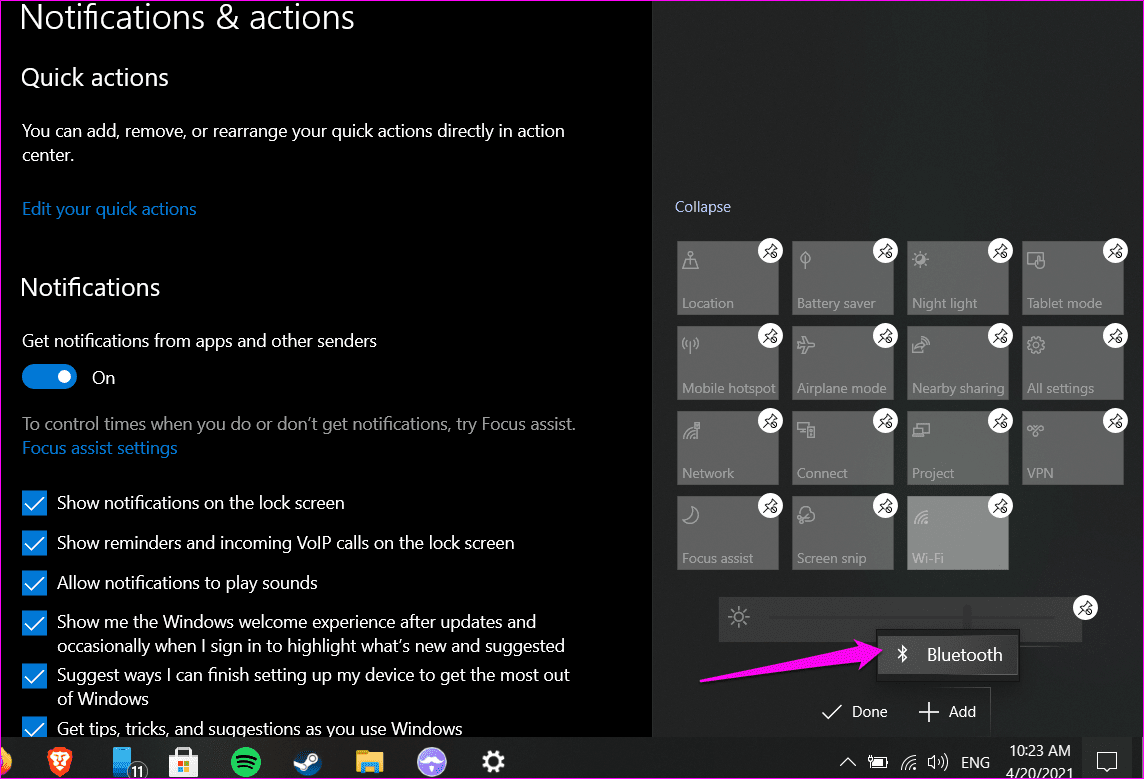The height and width of the screenshot is (779, 1144).
Task: Click Done to finish editing quick actions
Action: (x=854, y=712)
